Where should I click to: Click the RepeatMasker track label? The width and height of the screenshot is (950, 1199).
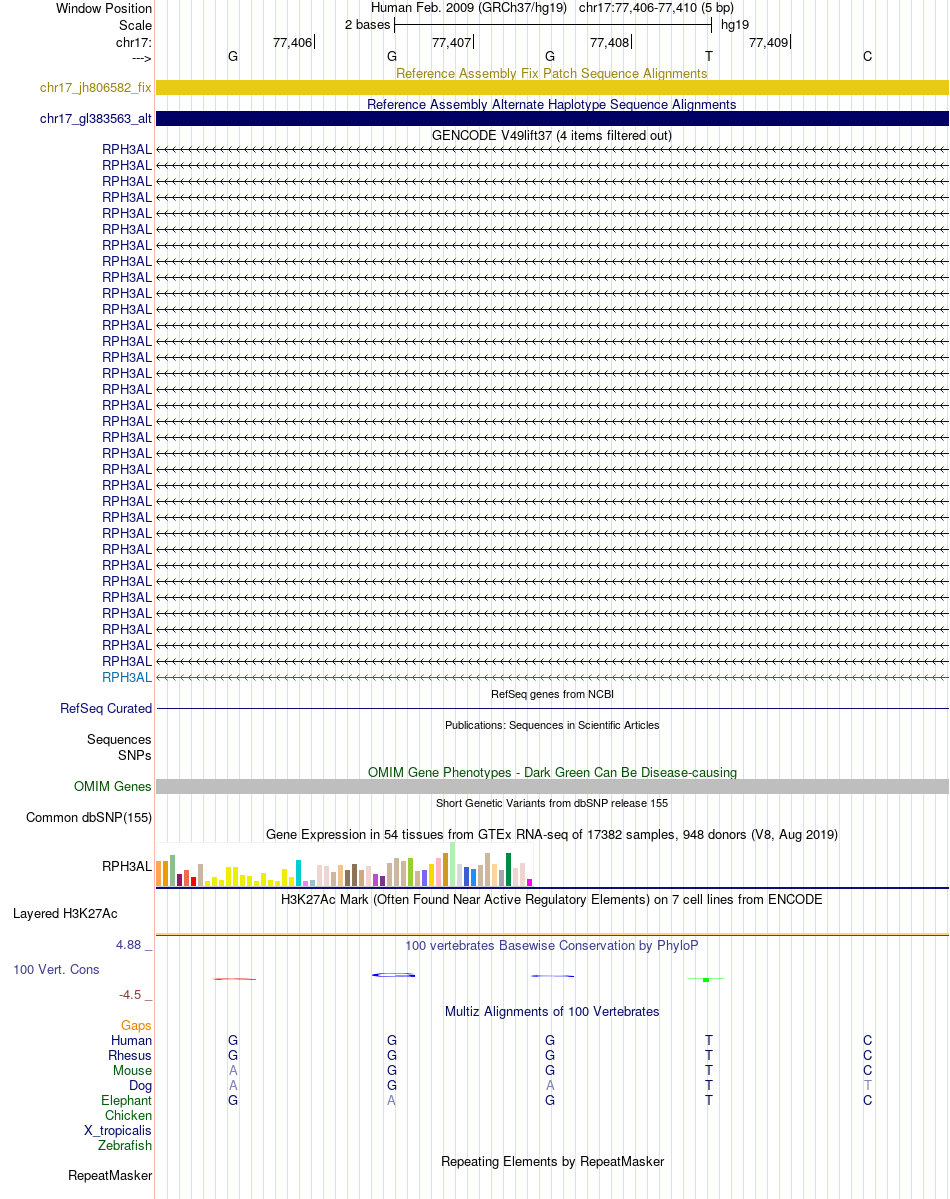[110, 1176]
